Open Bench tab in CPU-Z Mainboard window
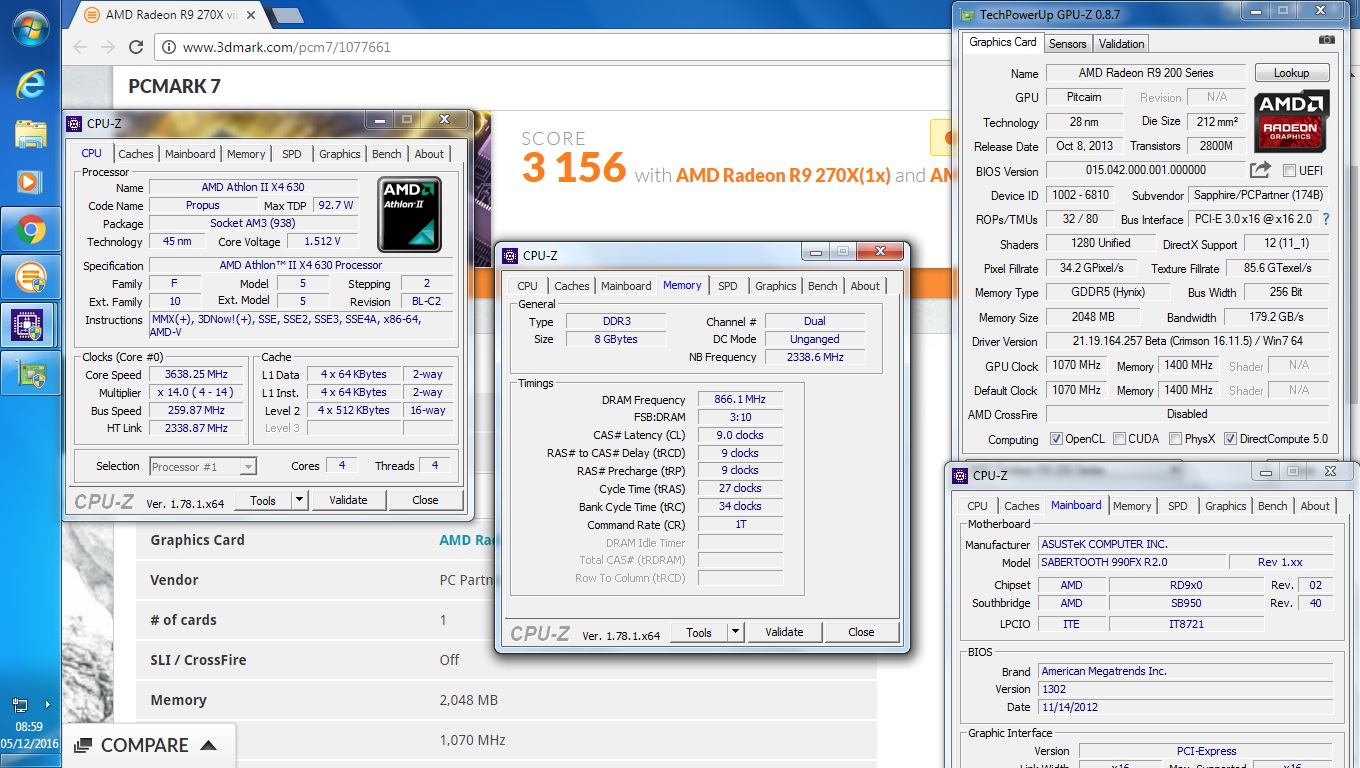Image resolution: width=1360 pixels, height=768 pixels. 1272,506
